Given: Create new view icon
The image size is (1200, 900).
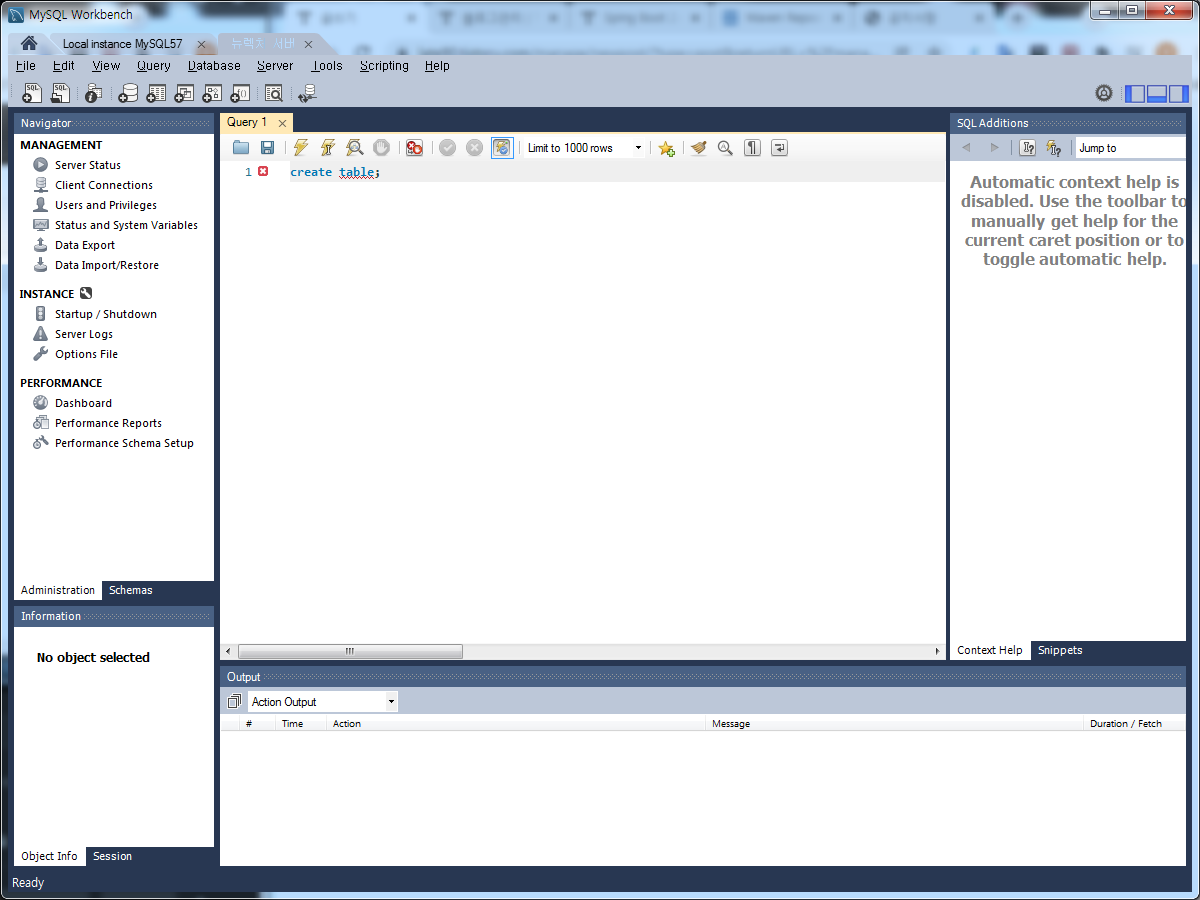Looking at the screenshot, I should [x=184, y=93].
